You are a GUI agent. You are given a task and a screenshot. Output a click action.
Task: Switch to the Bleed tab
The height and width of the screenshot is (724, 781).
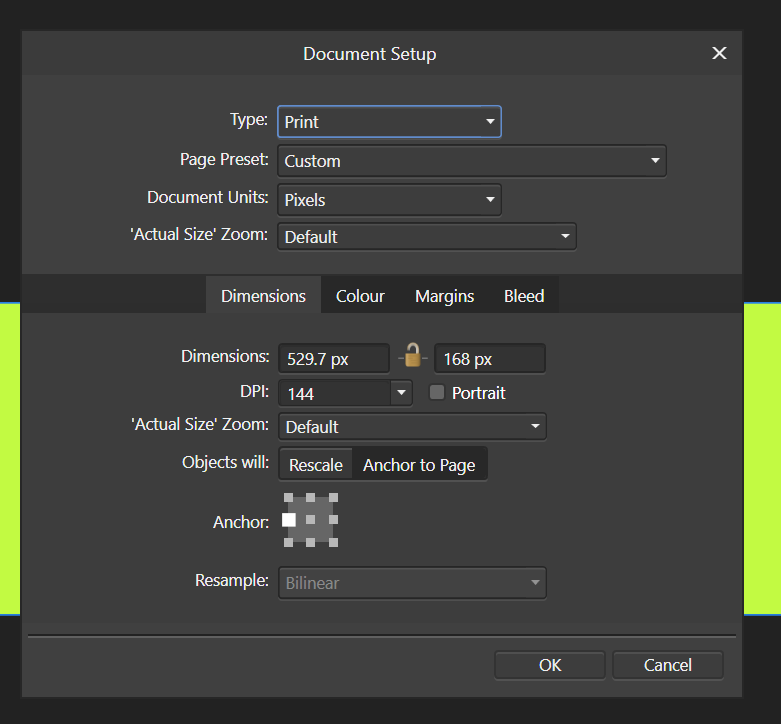(x=524, y=296)
